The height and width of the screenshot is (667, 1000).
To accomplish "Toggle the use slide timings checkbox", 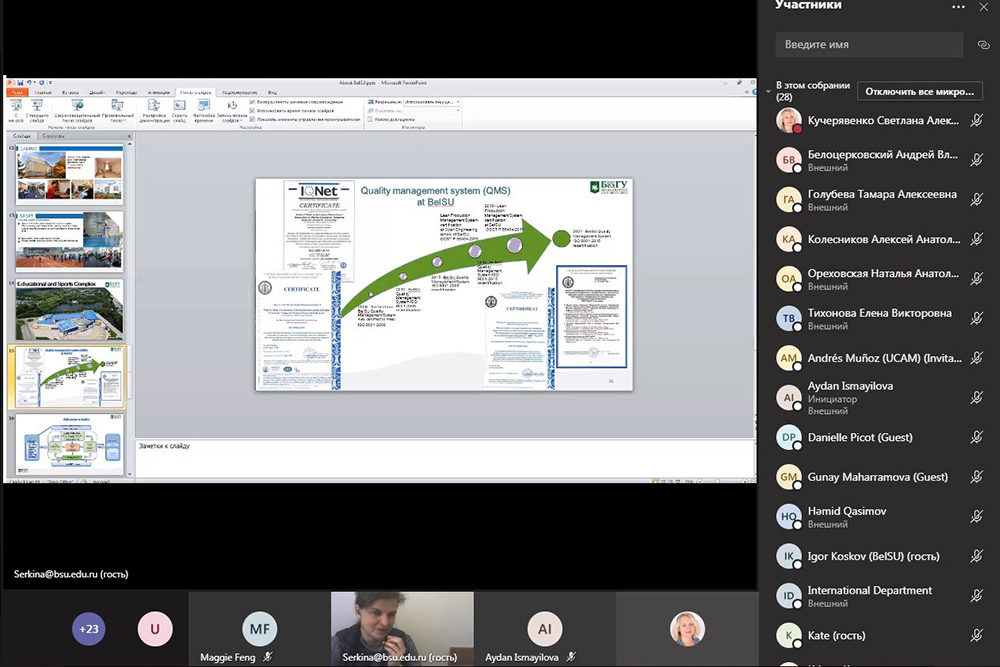I will [251, 110].
